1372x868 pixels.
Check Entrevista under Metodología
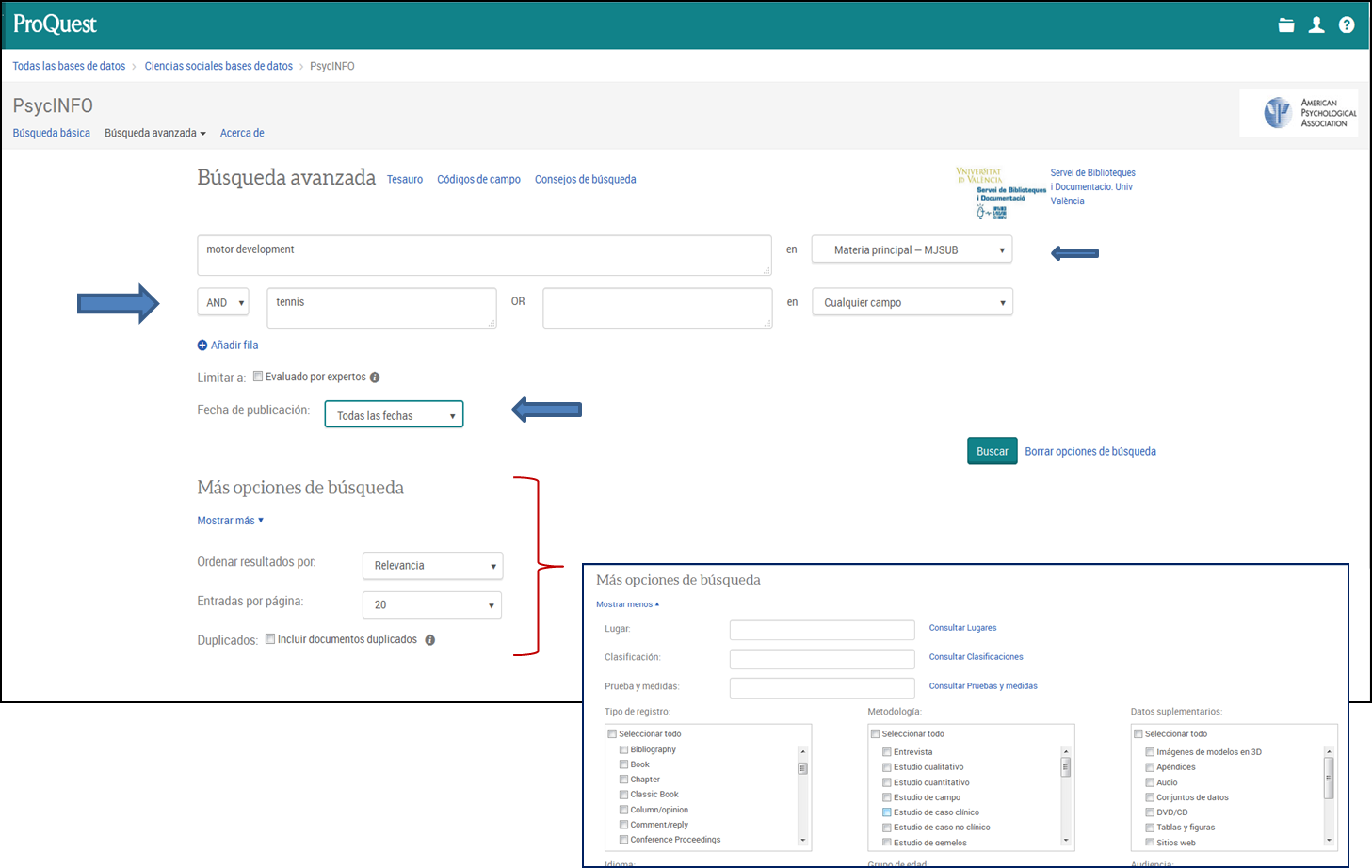(x=886, y=752)
